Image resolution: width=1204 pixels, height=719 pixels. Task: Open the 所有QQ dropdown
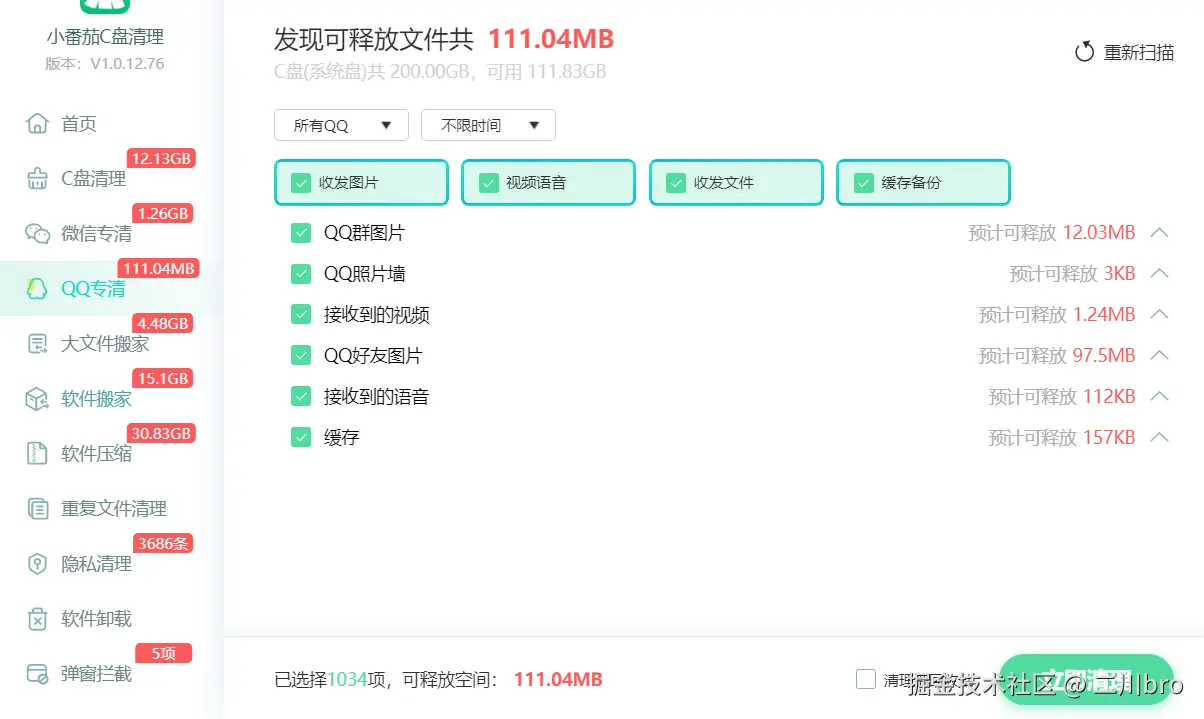341,125
